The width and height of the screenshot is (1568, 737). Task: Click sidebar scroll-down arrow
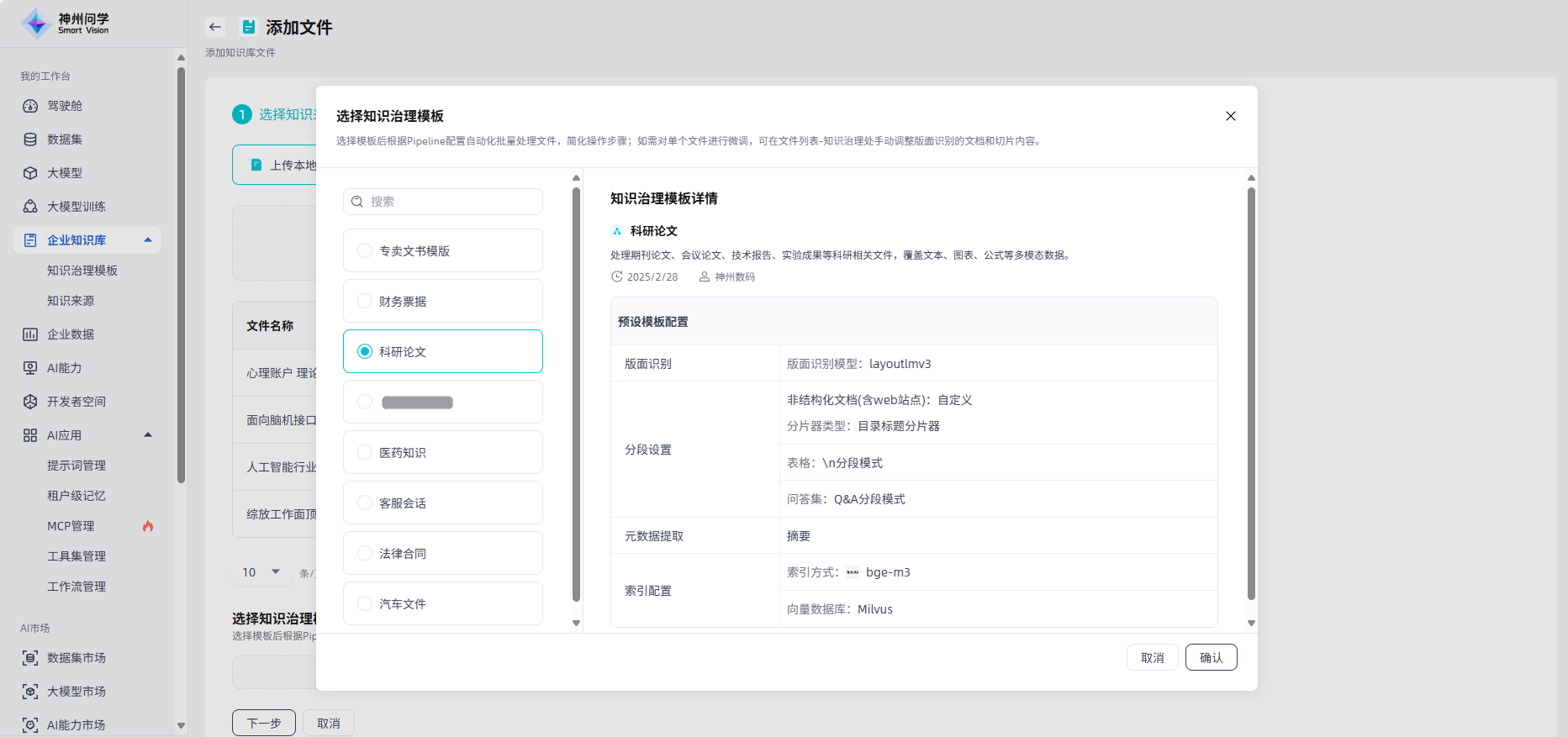pos(181,725)
